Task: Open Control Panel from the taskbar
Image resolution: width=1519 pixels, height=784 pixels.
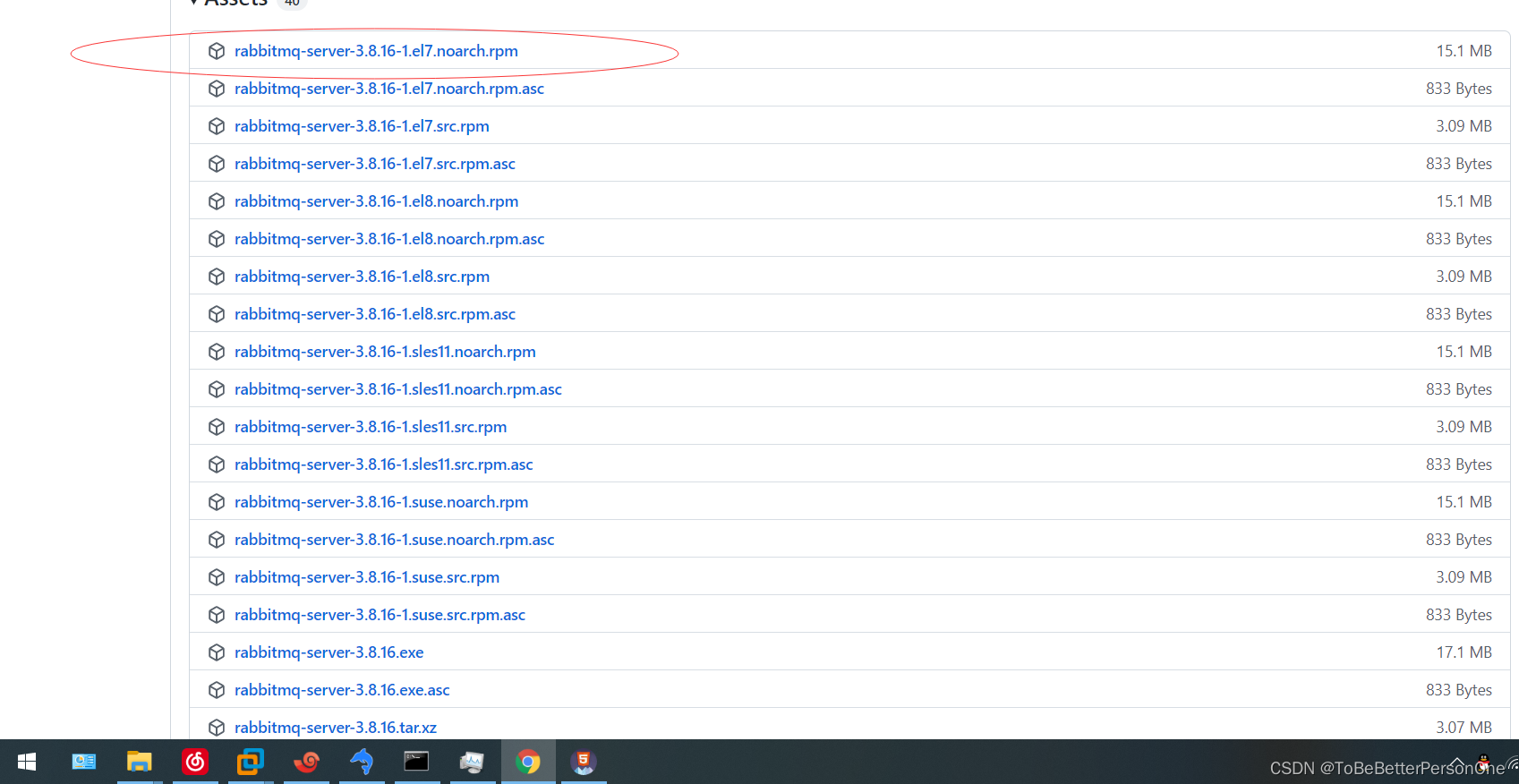Action: tap(84, 762)
